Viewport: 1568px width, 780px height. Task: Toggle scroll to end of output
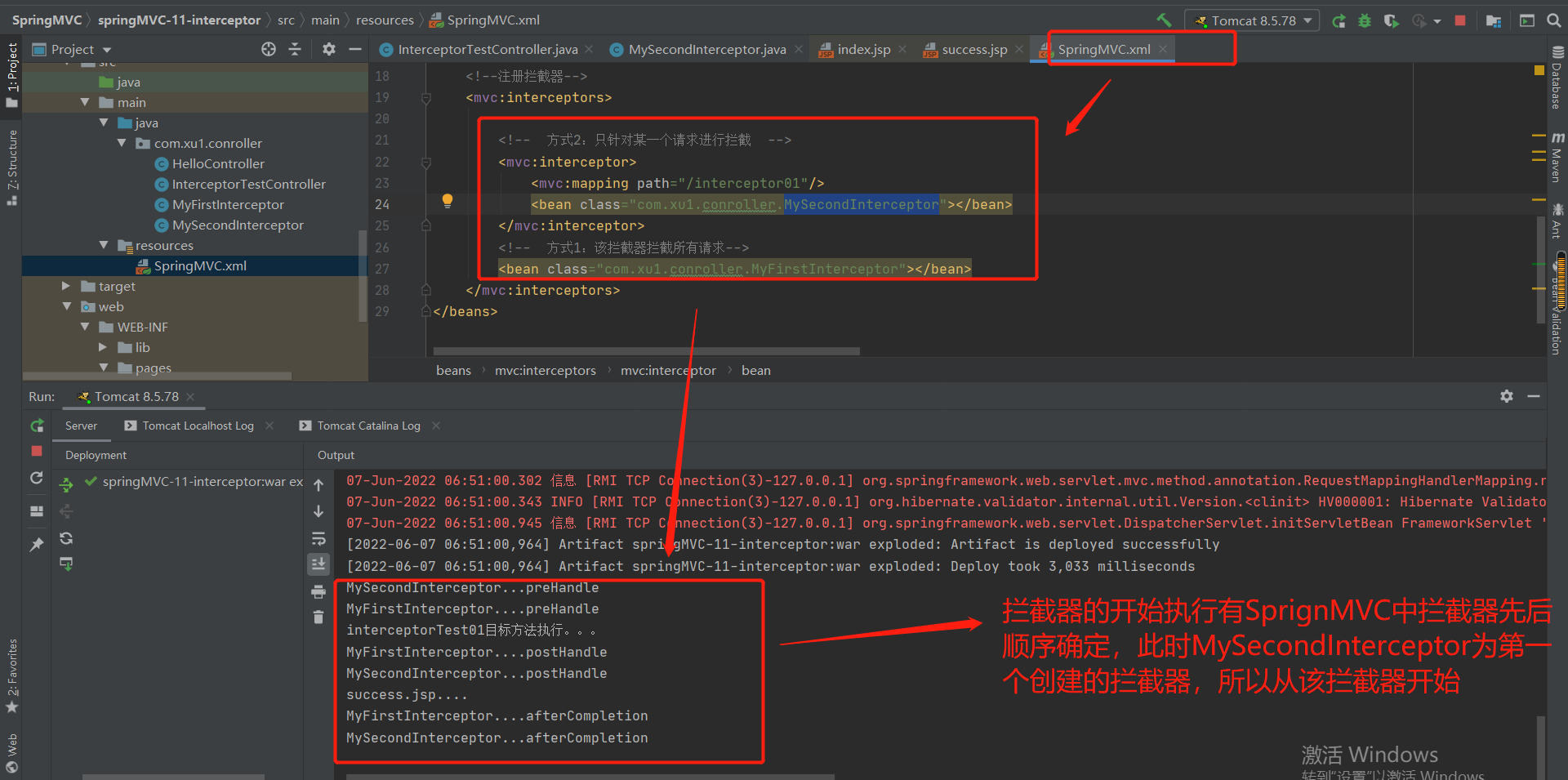pos(318,564)
